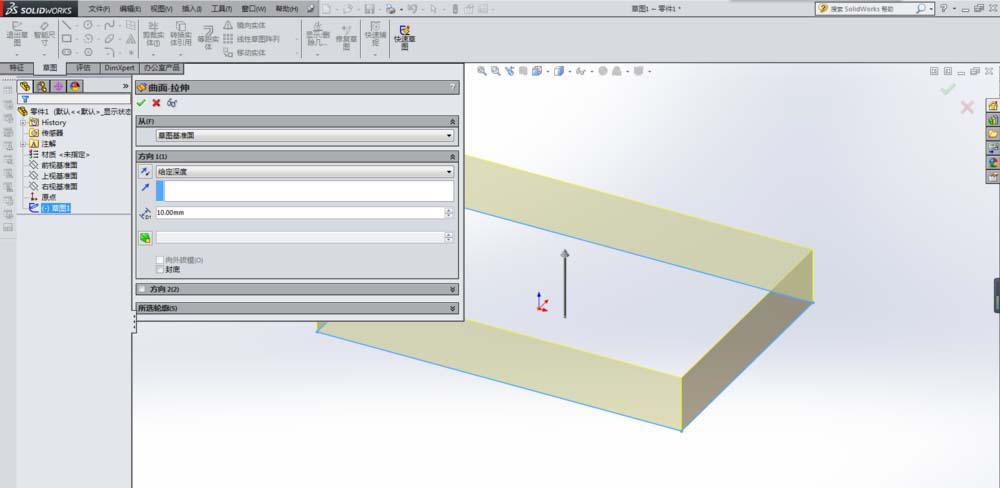Click the Display Style cube icon
1000x488 pixels.
click(559, 71)
